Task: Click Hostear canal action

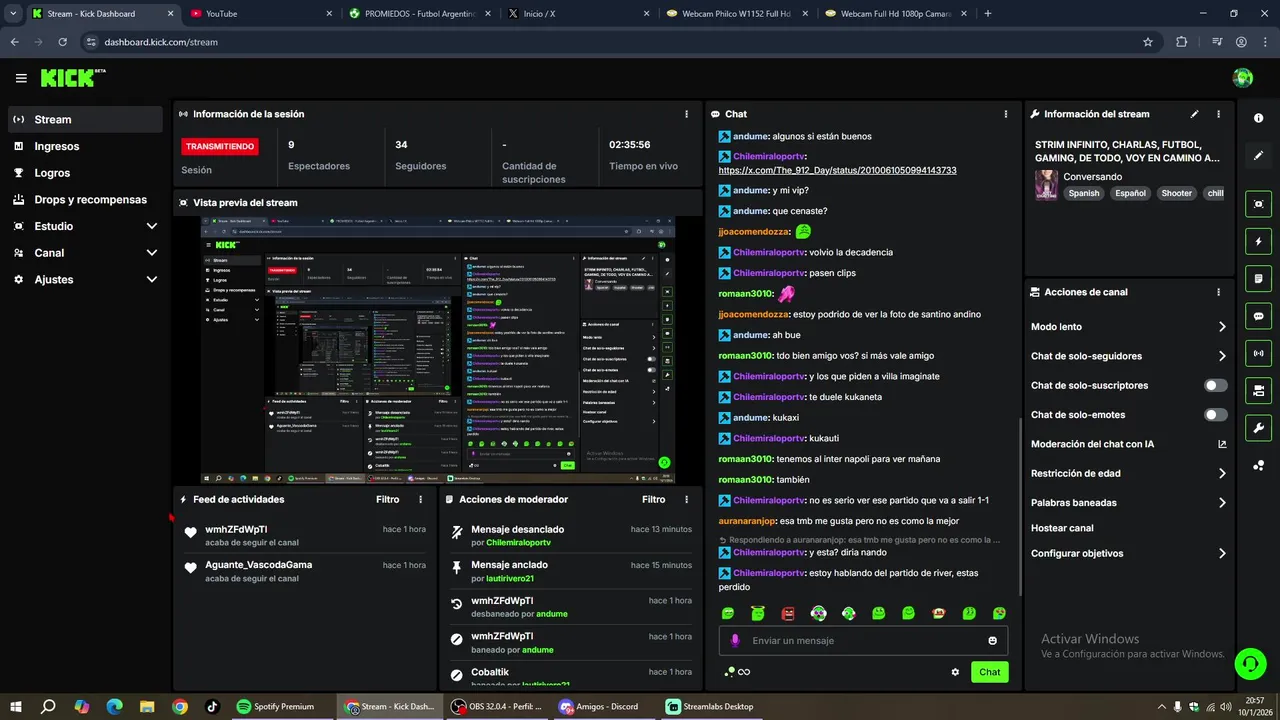Action: coord(1062,528)
